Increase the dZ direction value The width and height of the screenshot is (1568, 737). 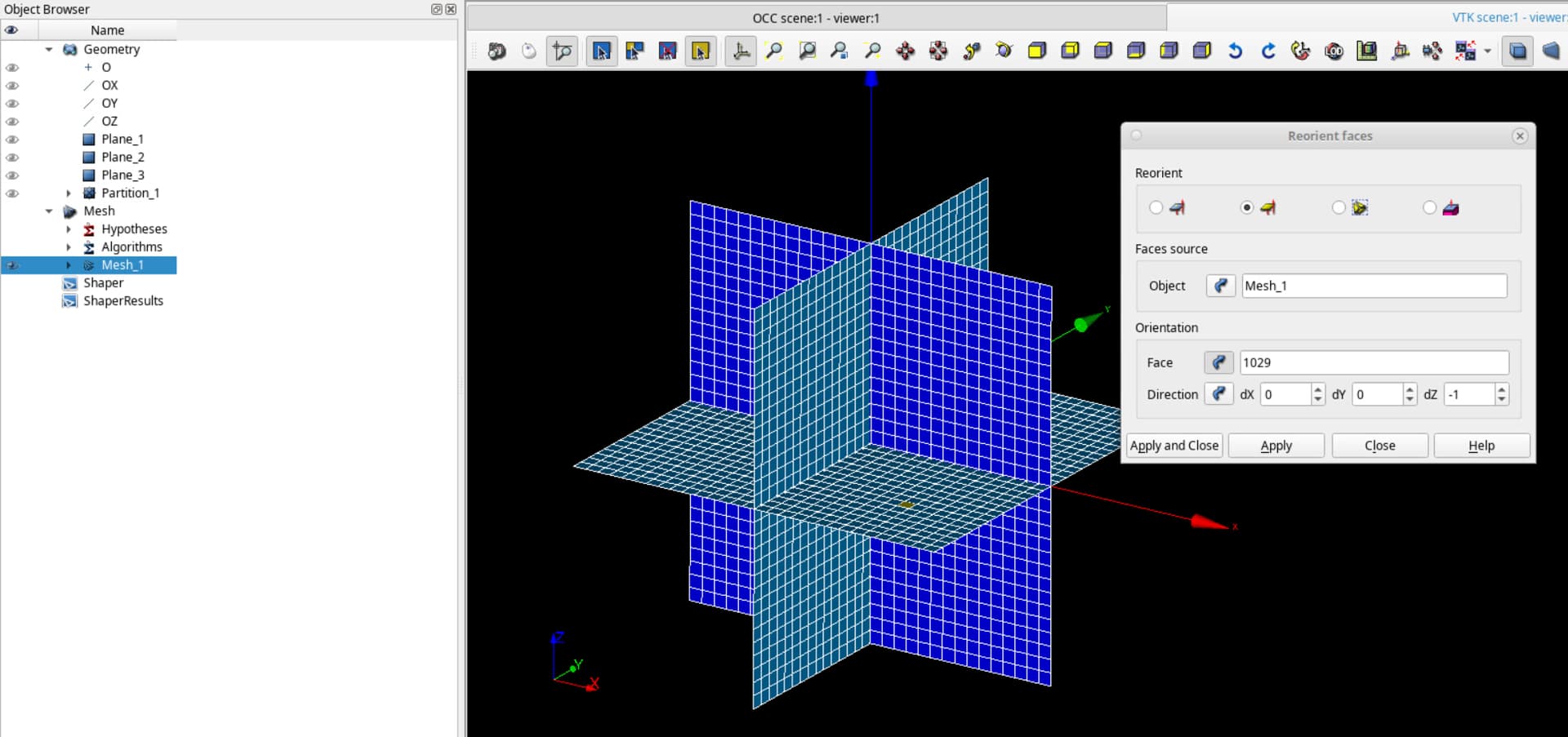click(x=1501, y=389)
